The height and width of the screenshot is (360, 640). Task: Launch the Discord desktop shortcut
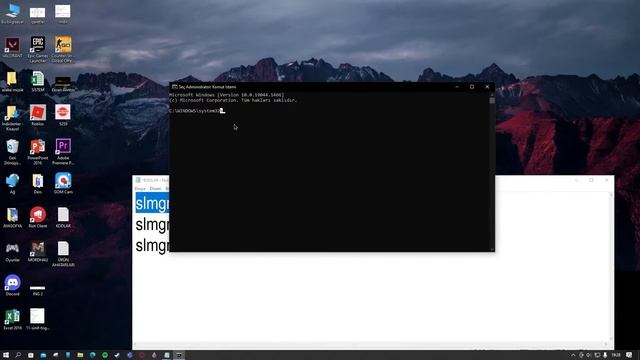[12, 285]
